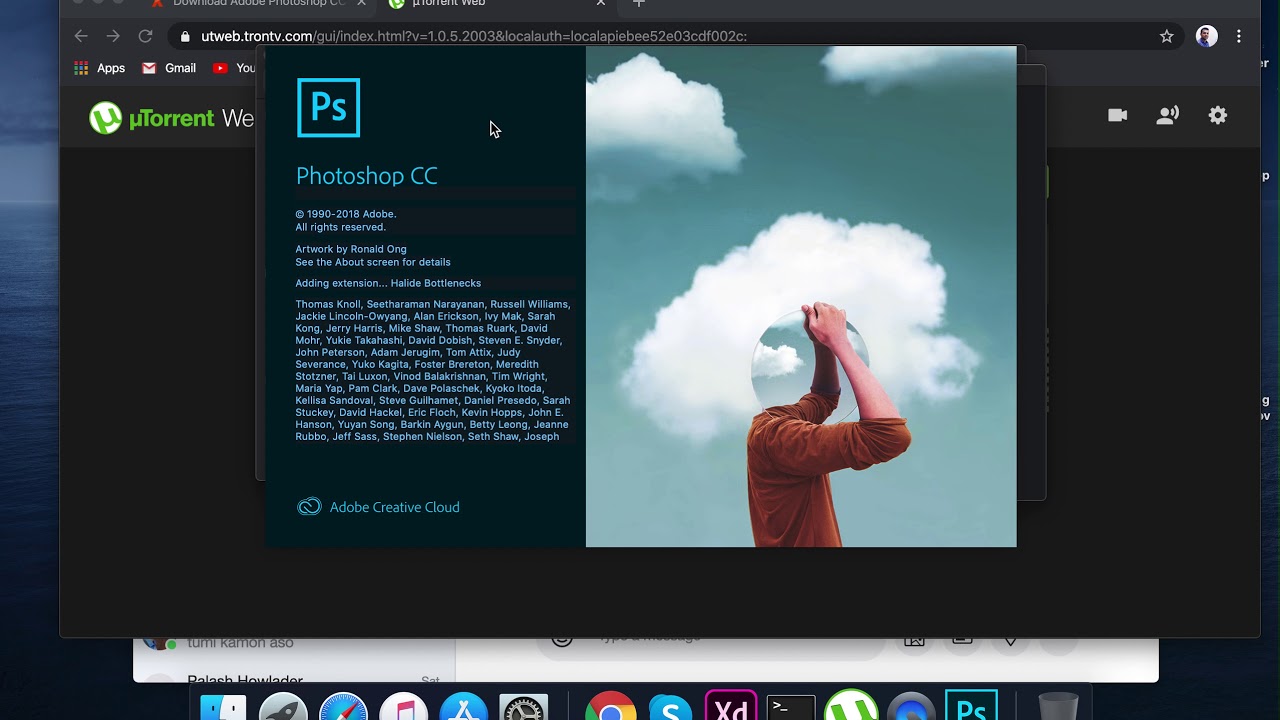1280x720 pixels.
Task: Open the Apps bookmark shortcut
Action: coord(99,68)
